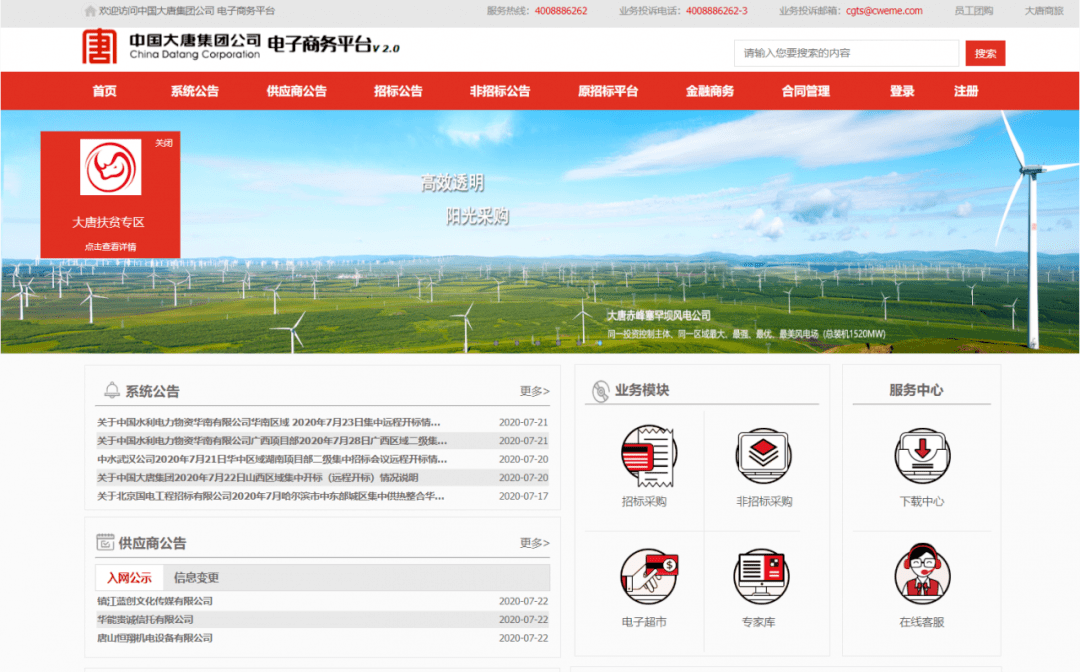Open the 招标采购 module icon
This screenshot has height=672, width=1080.
tap(648, 456)
